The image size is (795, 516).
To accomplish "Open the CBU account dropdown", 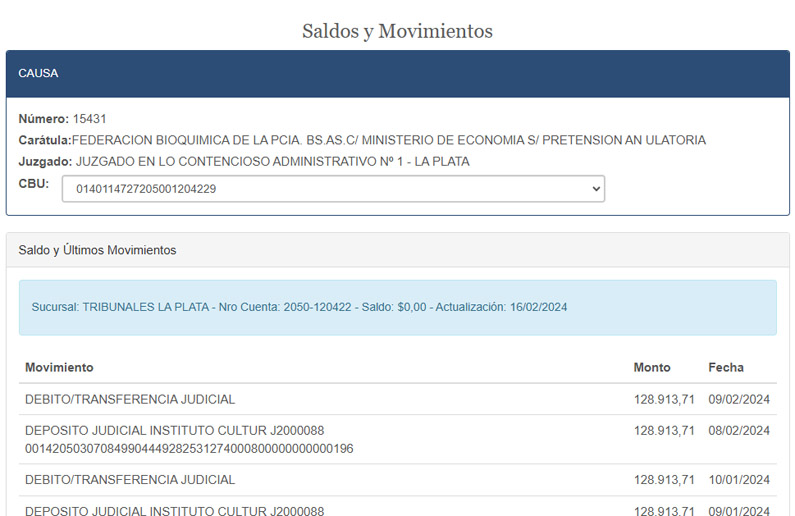I will pos(333,189).
